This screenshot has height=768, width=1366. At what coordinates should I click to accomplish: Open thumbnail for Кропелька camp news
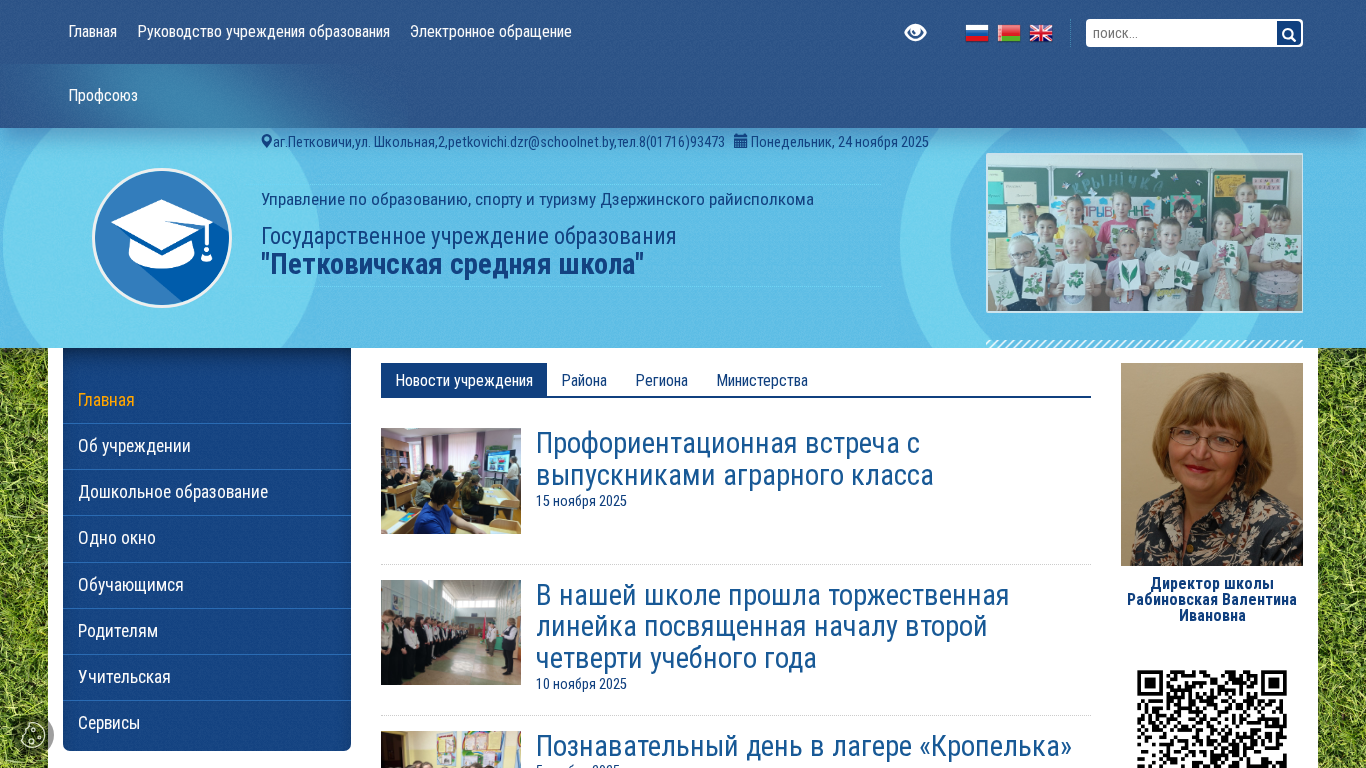(451, 750)
